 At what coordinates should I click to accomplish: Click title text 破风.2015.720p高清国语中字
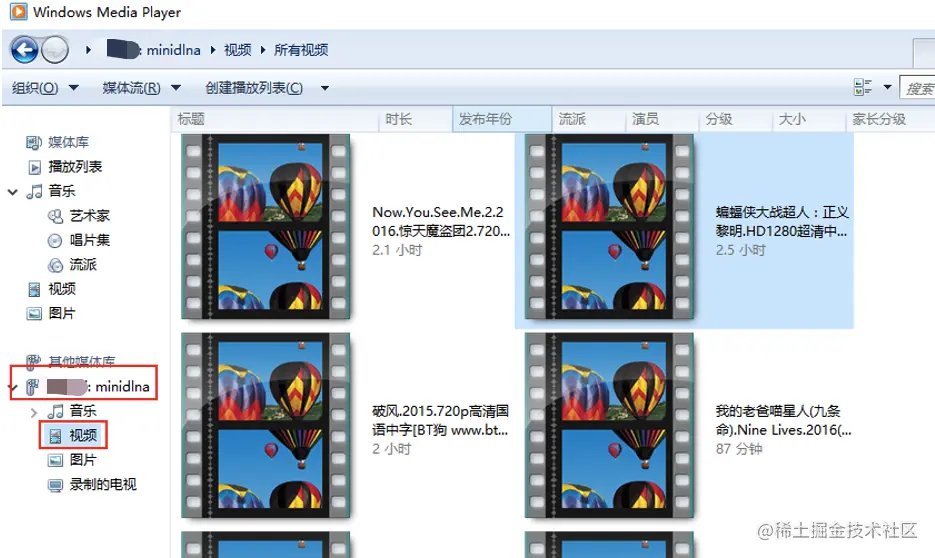(440, 420)
